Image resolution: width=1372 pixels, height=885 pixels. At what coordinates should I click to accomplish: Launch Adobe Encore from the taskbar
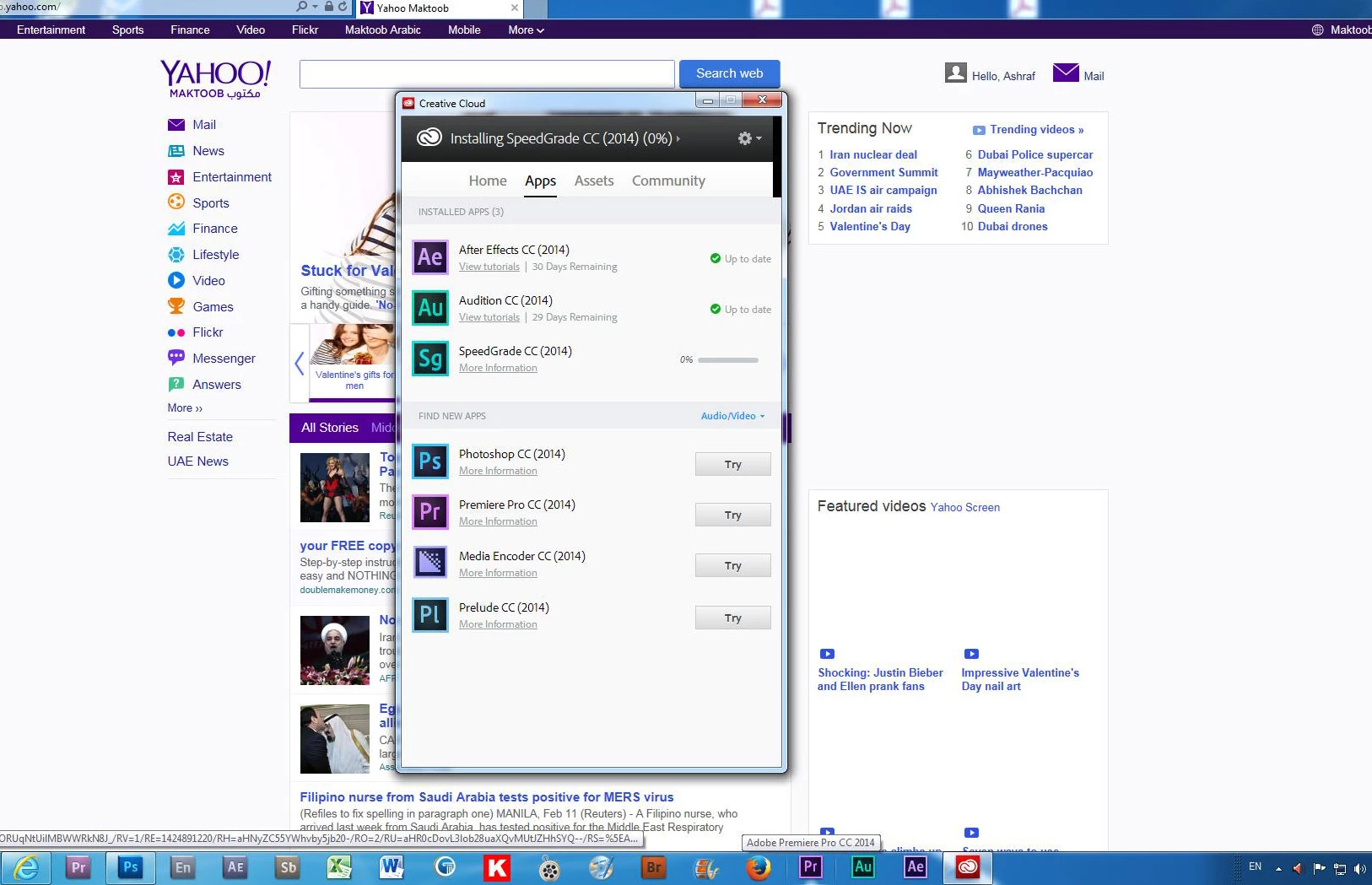point(182,867)
